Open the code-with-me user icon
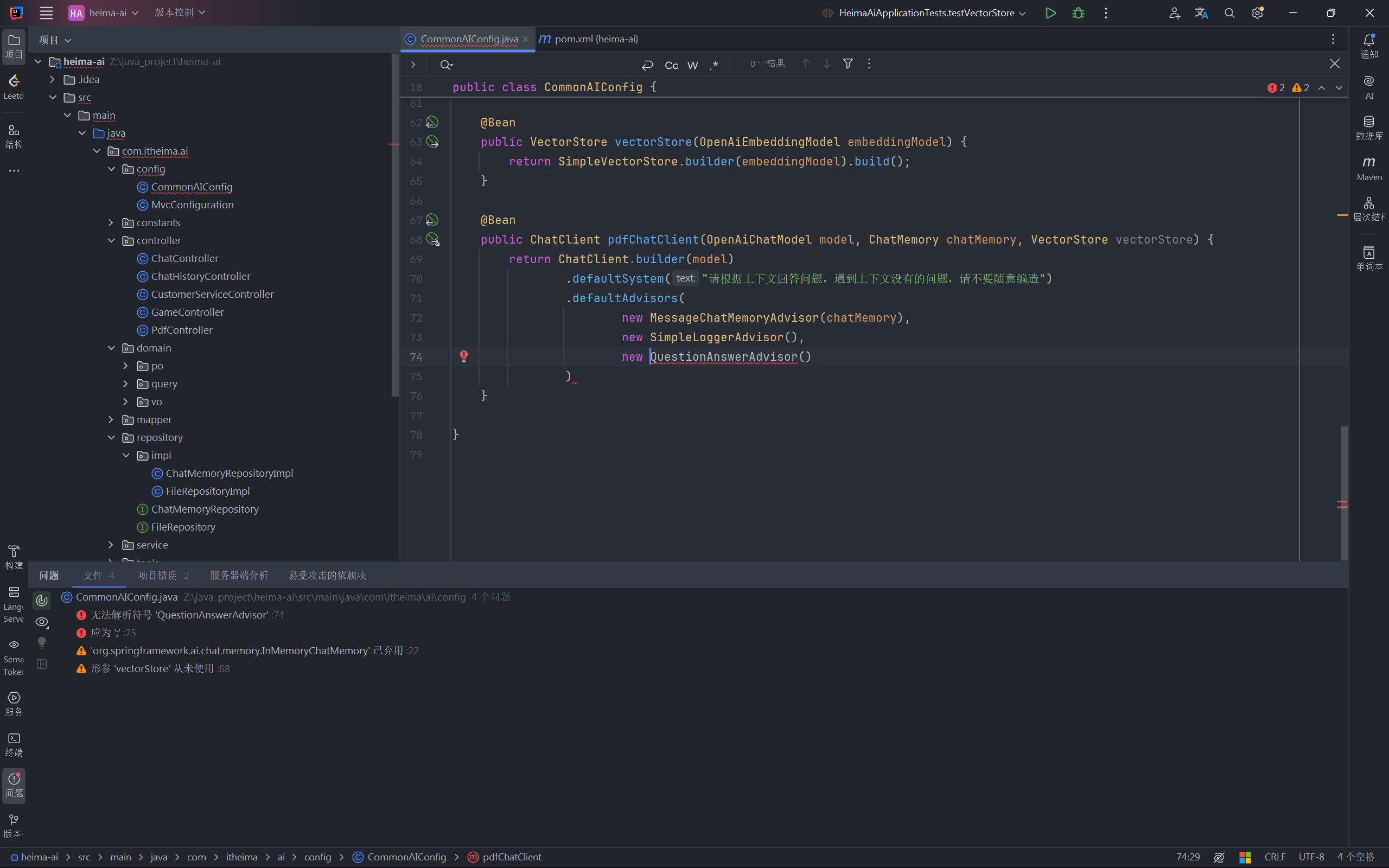The width and height of the screenshot is (1389, 868). (1174, 12)
